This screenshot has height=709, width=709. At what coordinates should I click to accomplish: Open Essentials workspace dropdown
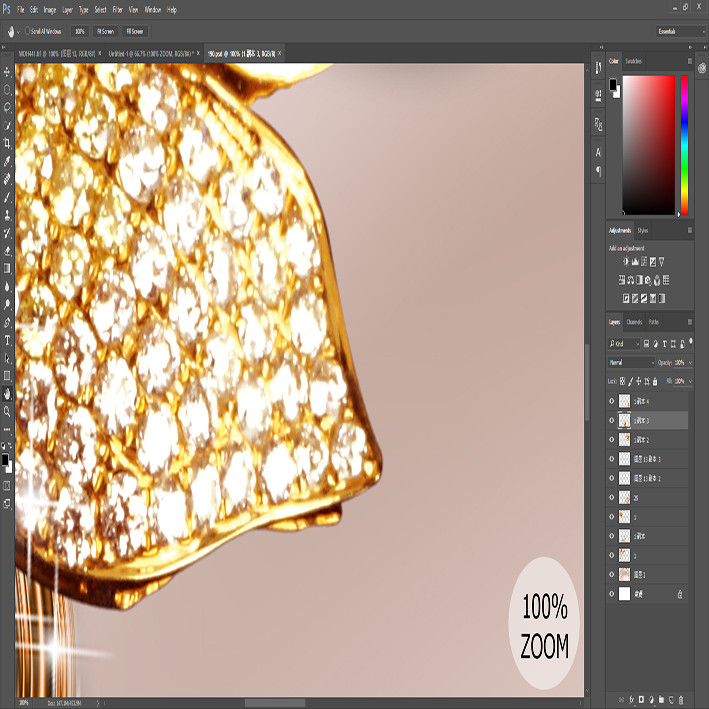[681, 31]
